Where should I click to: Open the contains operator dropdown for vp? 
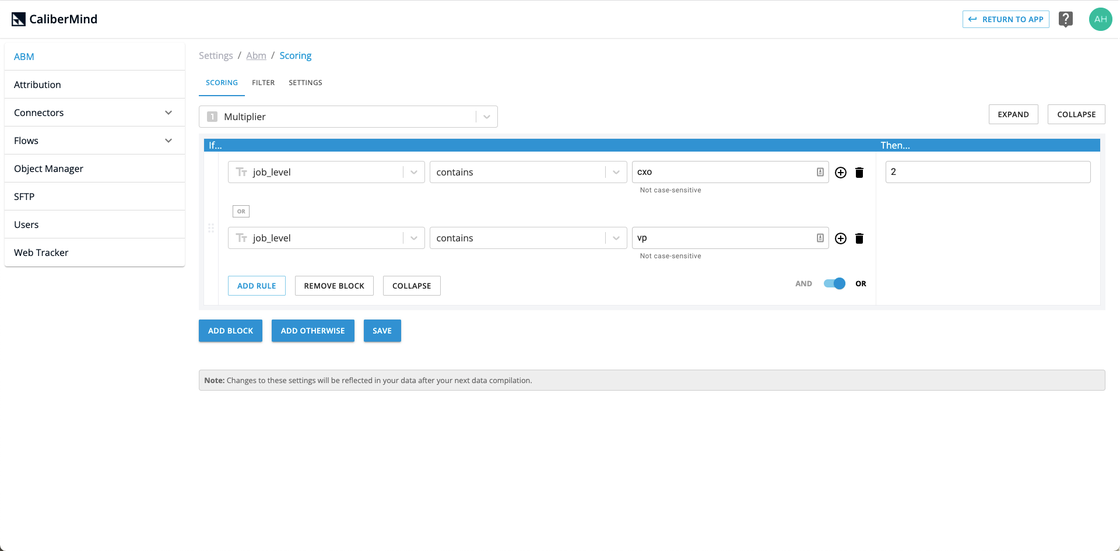pos(528,238)
